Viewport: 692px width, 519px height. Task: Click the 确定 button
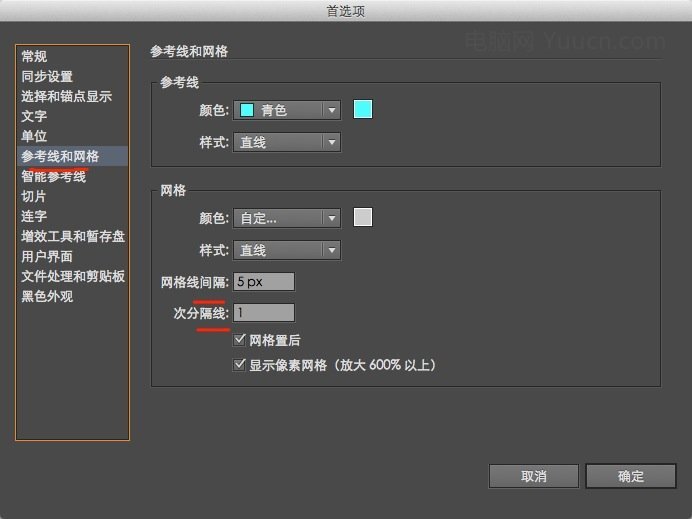[631, 476]
